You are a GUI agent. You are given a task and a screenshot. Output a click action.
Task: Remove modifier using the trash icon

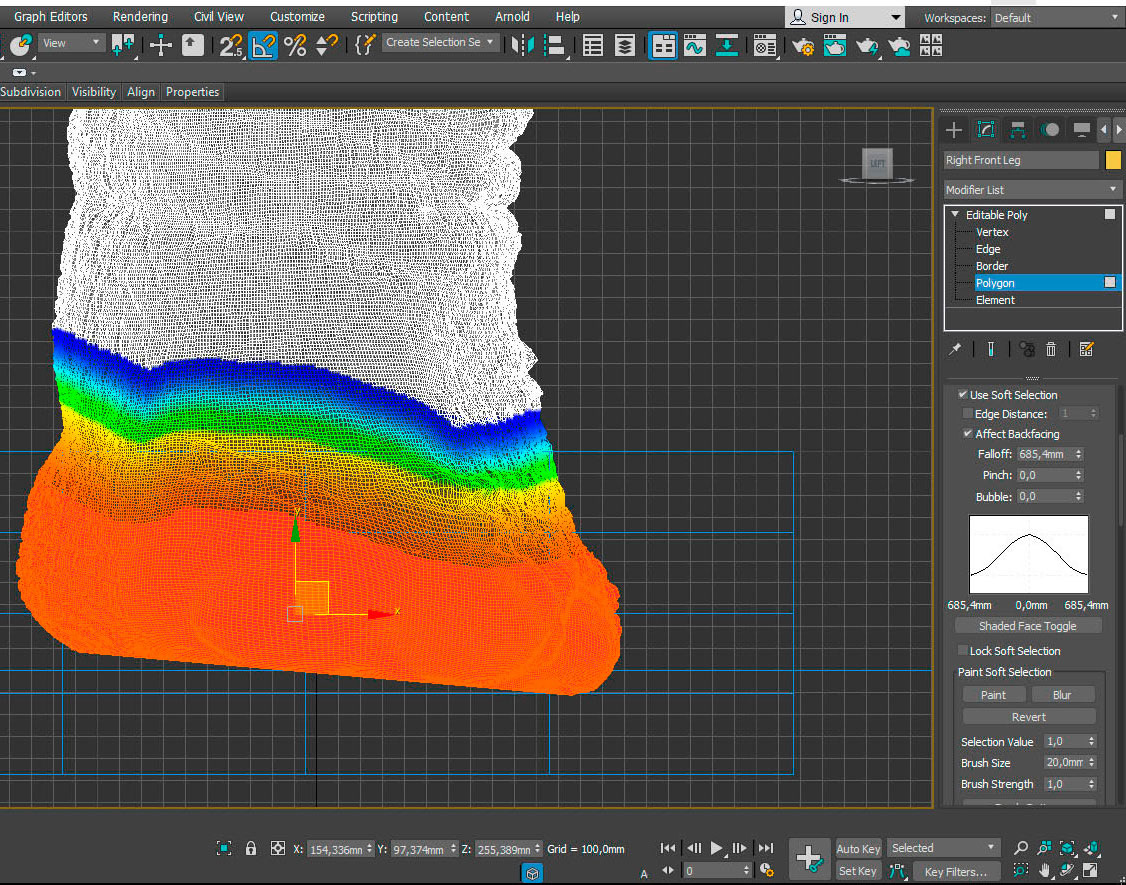point(1051,349)
